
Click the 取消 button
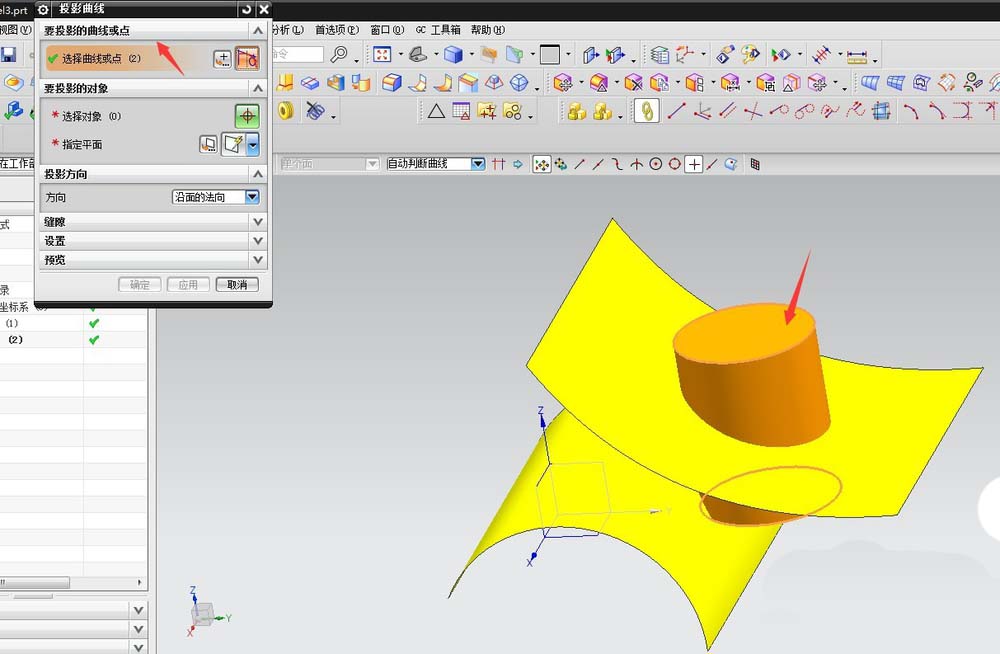pyautogui.click(x=237, y=285)
